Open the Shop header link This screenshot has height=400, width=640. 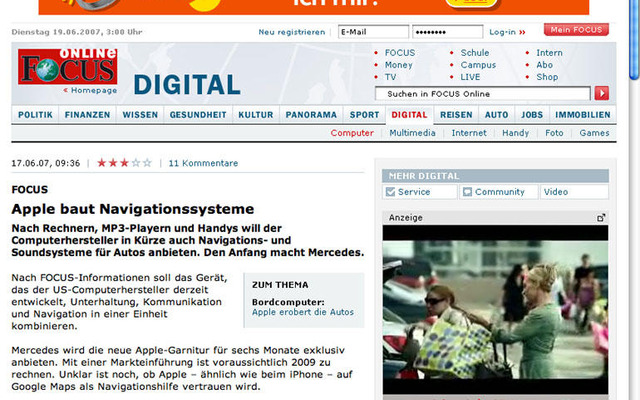click(547, 77)
